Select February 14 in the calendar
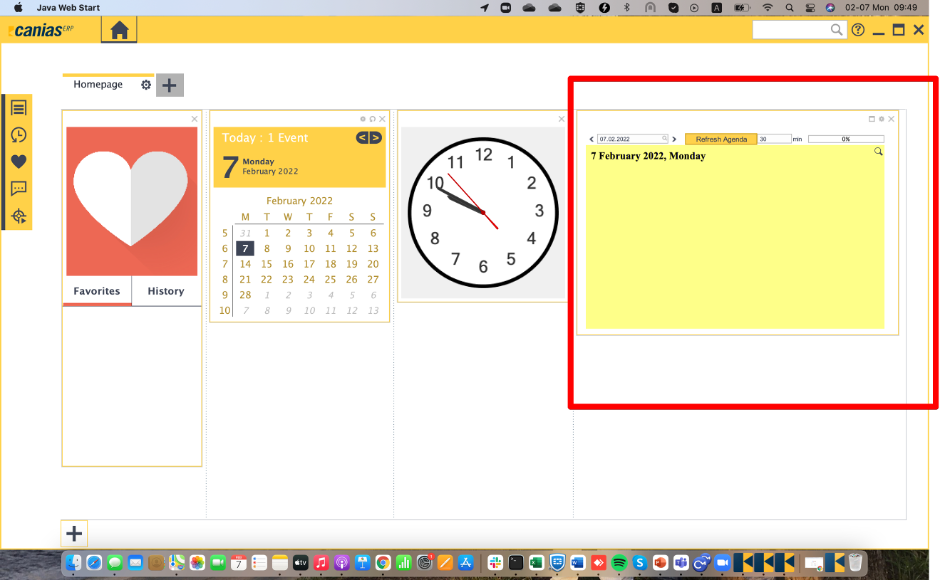Screen dimensions: 941x581 [x=245, y=264]
